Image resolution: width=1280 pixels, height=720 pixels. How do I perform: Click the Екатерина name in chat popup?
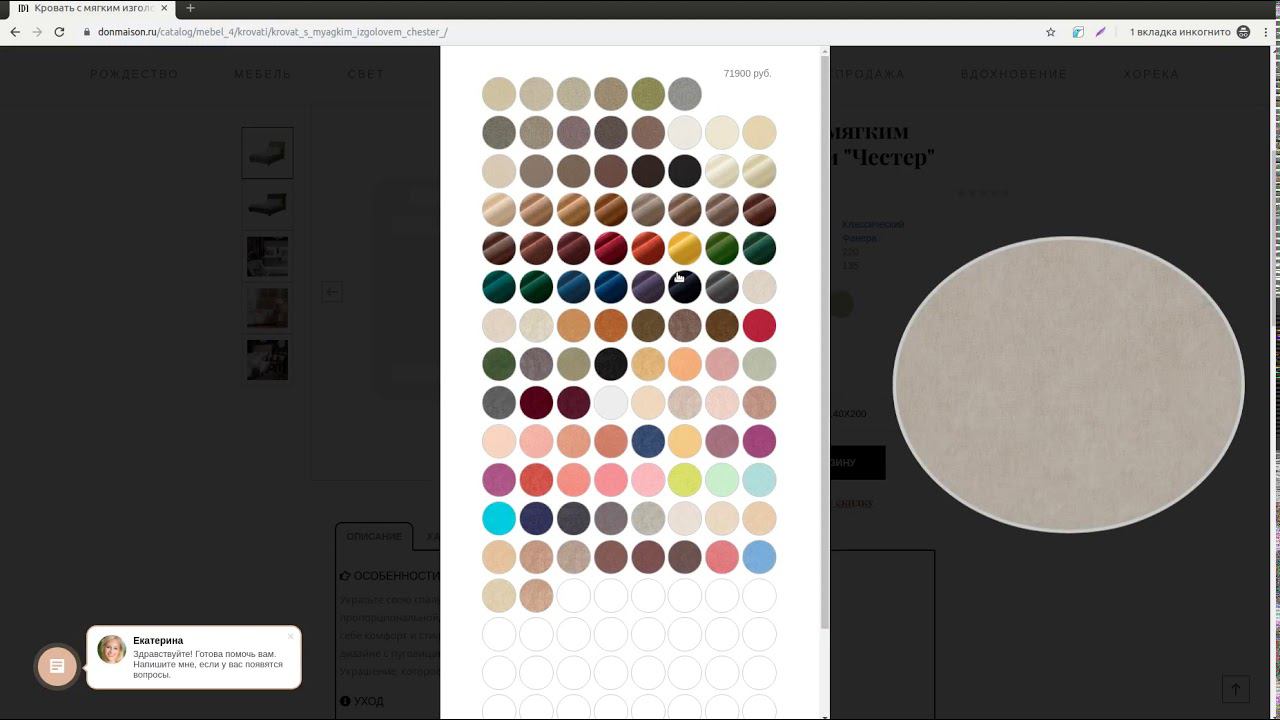(x=158, y=640)
